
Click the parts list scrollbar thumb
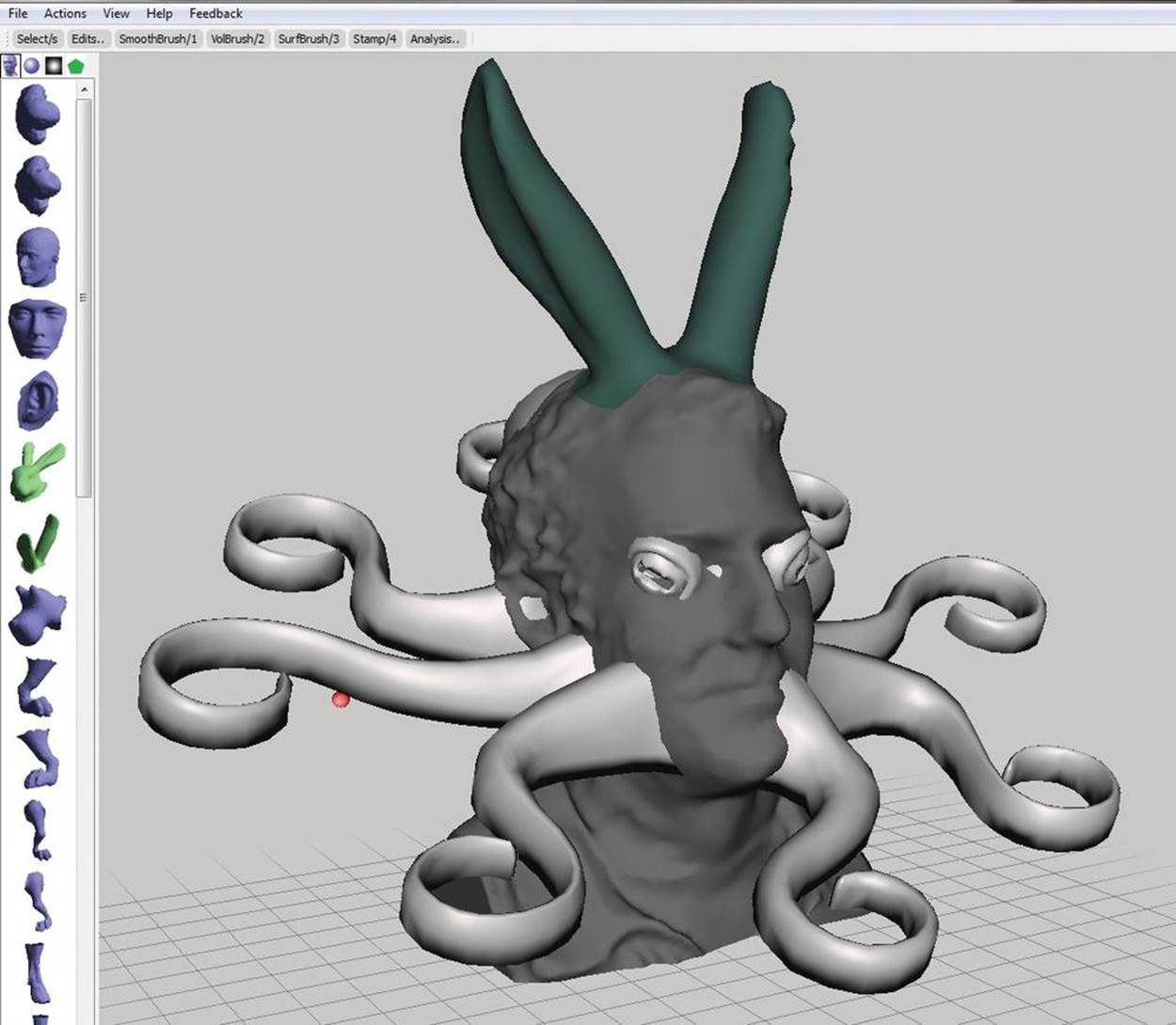tap(84, 297)
